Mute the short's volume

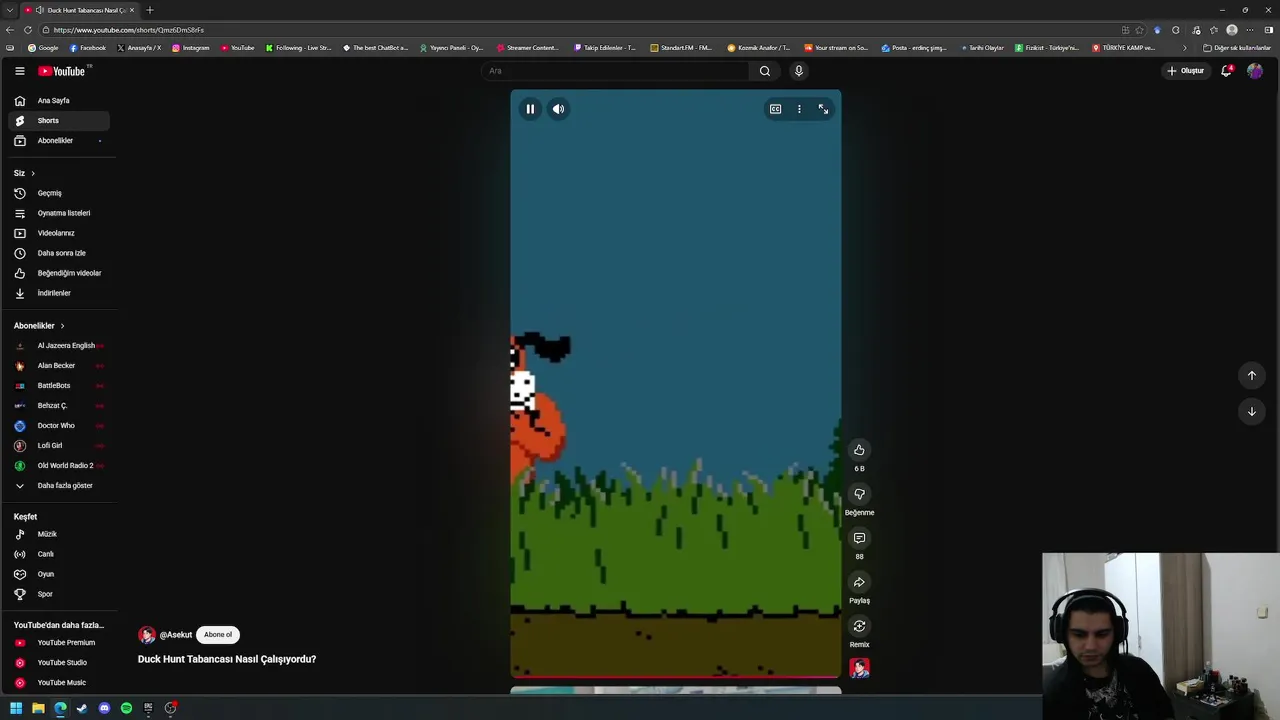(x=559, y=109)
